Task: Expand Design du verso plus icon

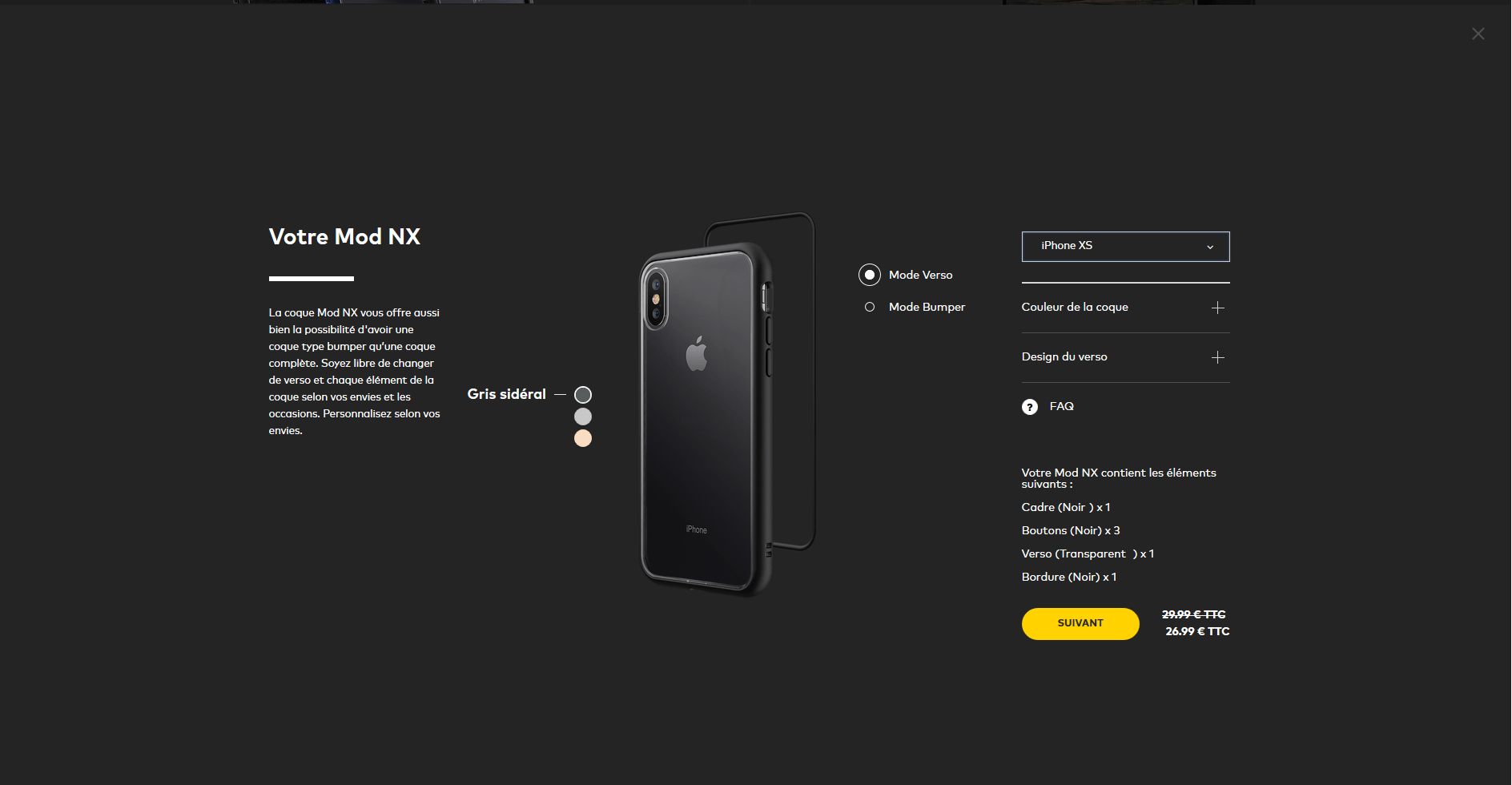Action: [x=1218, y=357]
